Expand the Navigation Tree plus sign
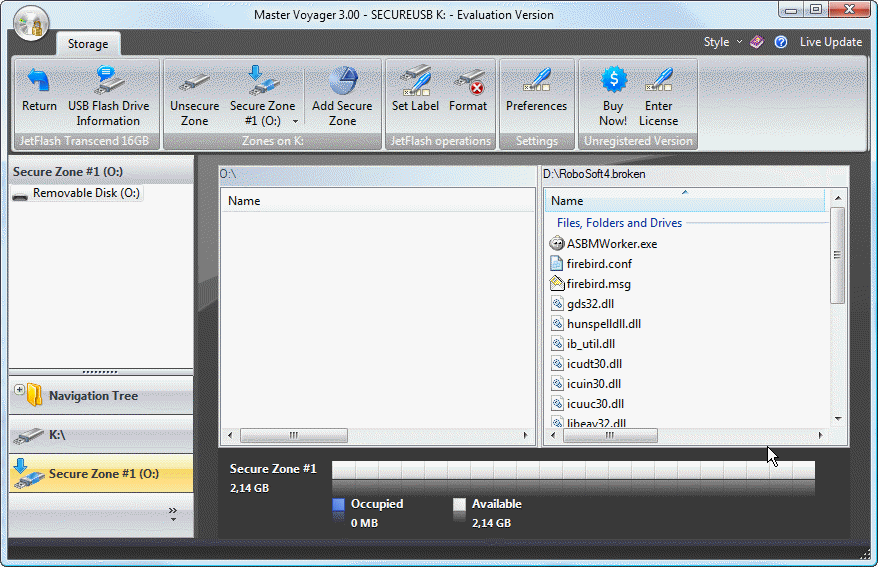 click(19, 389)
